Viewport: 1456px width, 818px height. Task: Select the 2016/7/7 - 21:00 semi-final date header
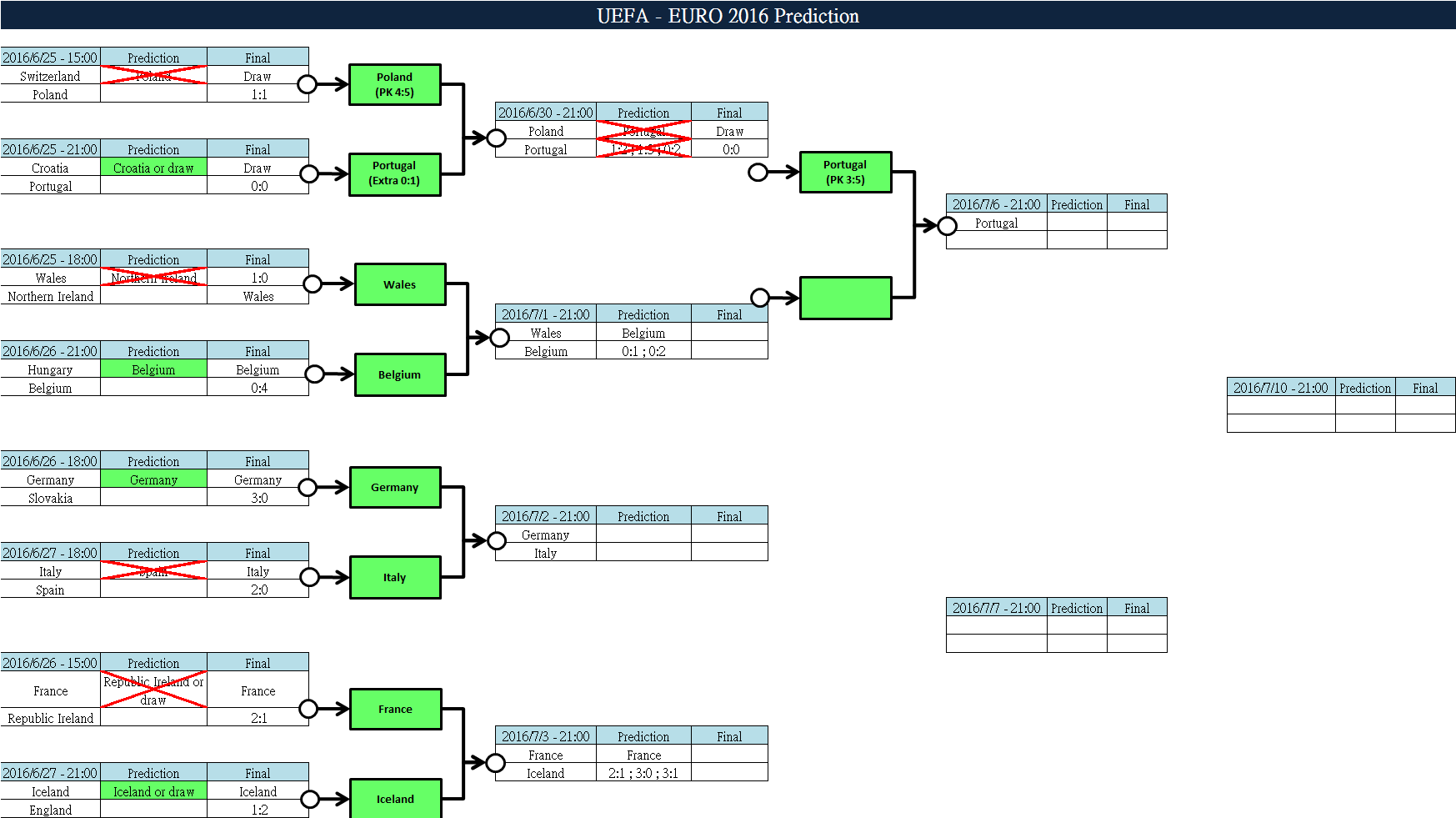(996, 608)
